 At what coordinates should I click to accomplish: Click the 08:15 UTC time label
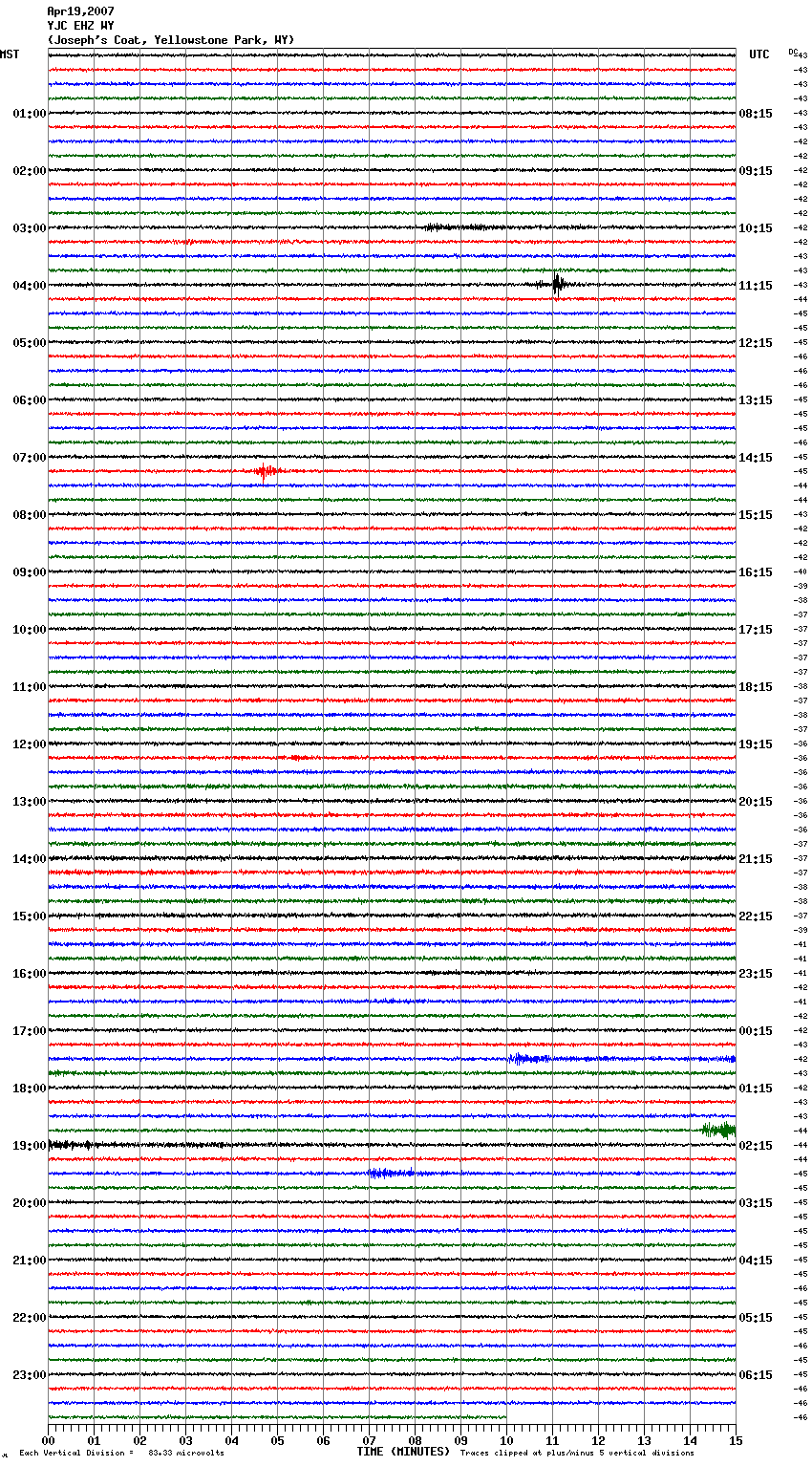click(756, 114)
